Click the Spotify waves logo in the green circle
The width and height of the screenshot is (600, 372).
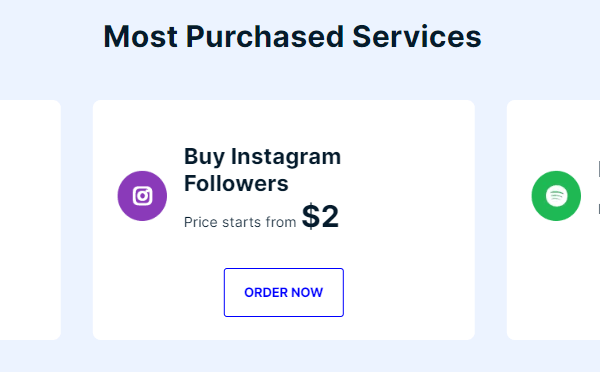(556, 196)
